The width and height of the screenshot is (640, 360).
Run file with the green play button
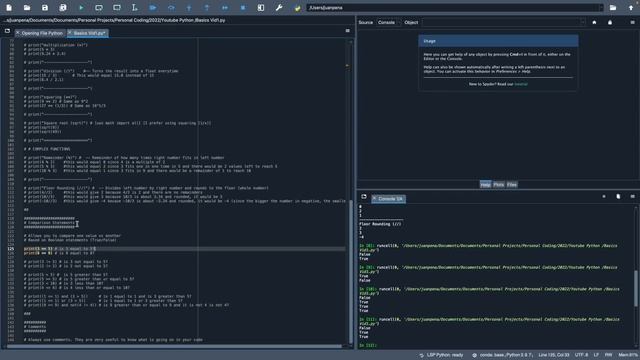[x=81, y=7]
